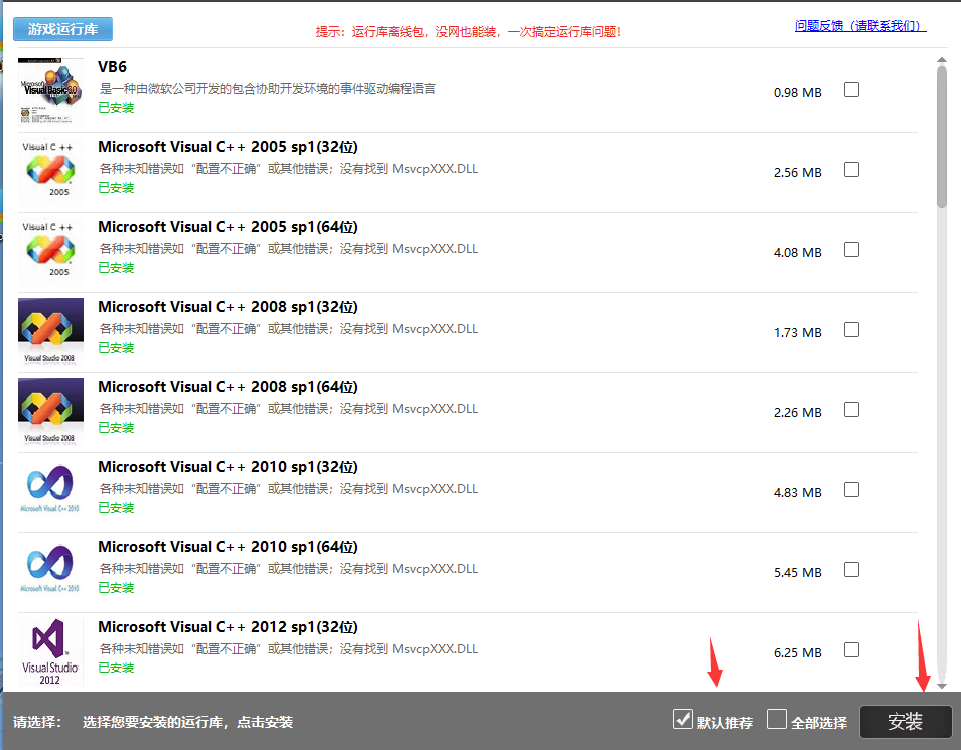Click Visual Studio 2012 sp1(32位) icon

tap(51, 652)
